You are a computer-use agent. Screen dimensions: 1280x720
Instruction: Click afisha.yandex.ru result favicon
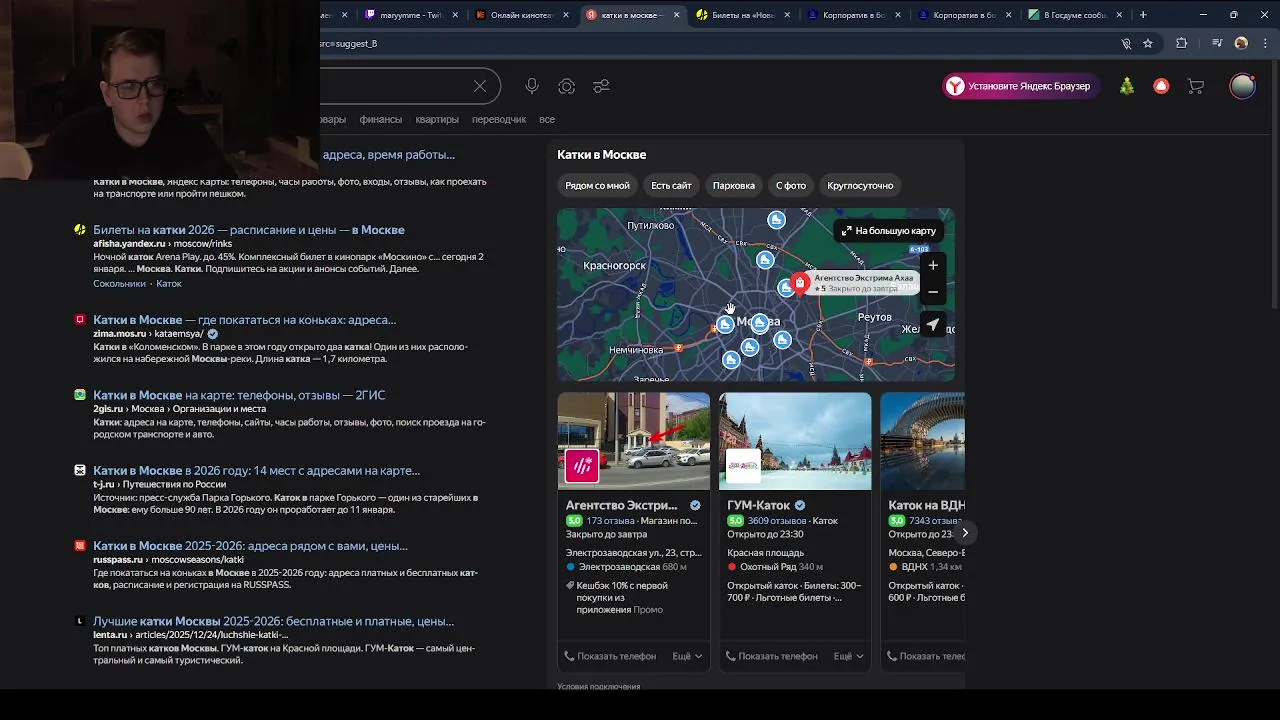pos(80,230)
